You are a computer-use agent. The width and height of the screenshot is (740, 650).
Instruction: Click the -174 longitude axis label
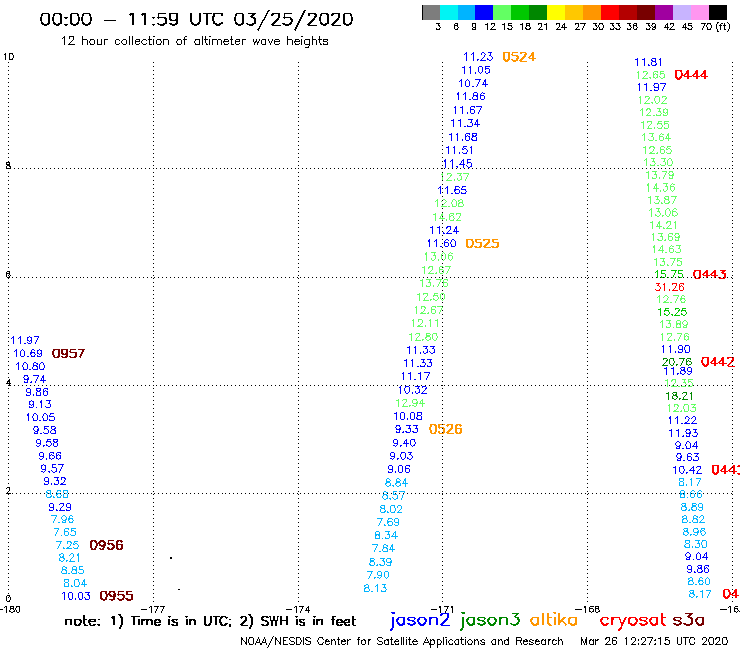click(x=298, y=609)
